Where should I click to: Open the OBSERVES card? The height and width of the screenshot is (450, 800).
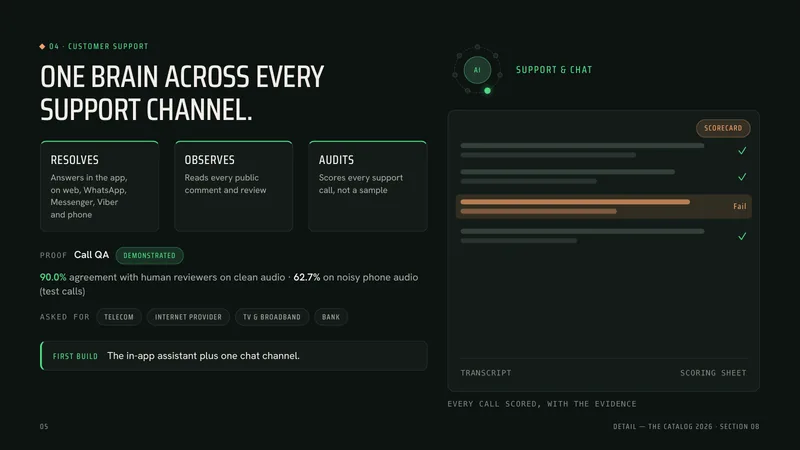(x=234, y=186)
